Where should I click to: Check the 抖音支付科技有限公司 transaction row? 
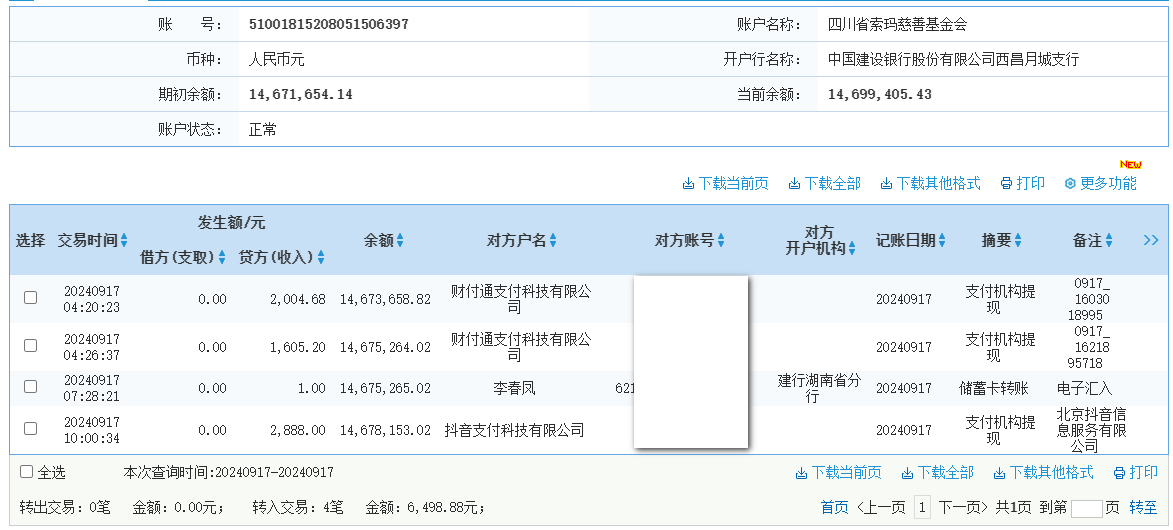click(x=31, y=429)
